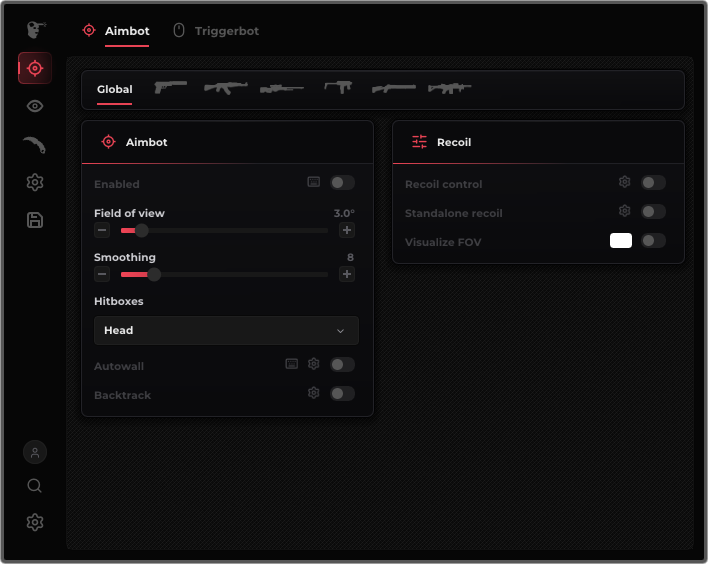Image resolution: width=708 pixels, height=564 pixels.
Task: Open the Hitboxes Head dropdown
Action: 226,331
